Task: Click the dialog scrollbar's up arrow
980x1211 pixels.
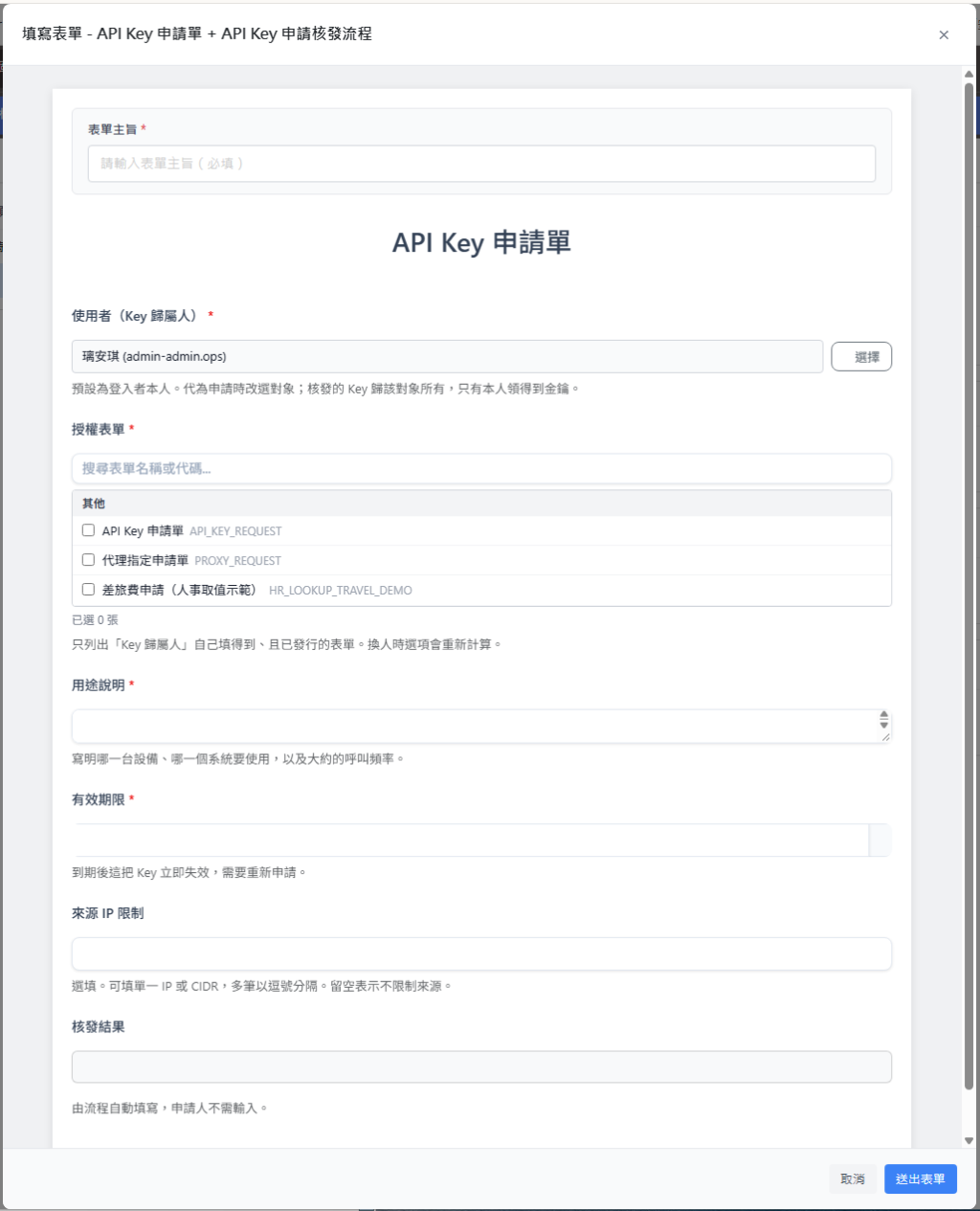Action: pyautogui.click(x=969, y=74)
